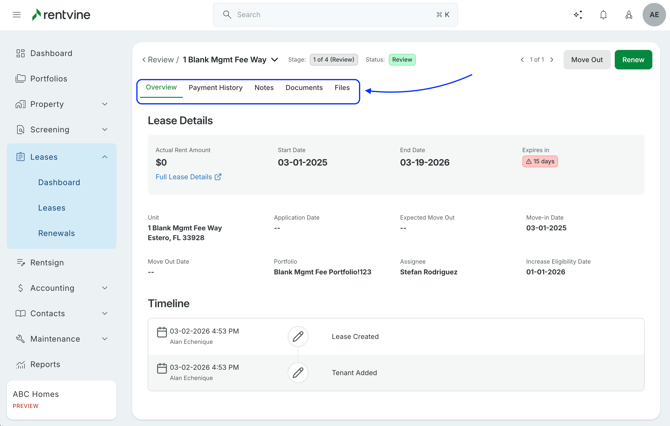Go to next lease arrow
Image resolution: width=670 pixels, height=426 pixels.
coord(552,60)
